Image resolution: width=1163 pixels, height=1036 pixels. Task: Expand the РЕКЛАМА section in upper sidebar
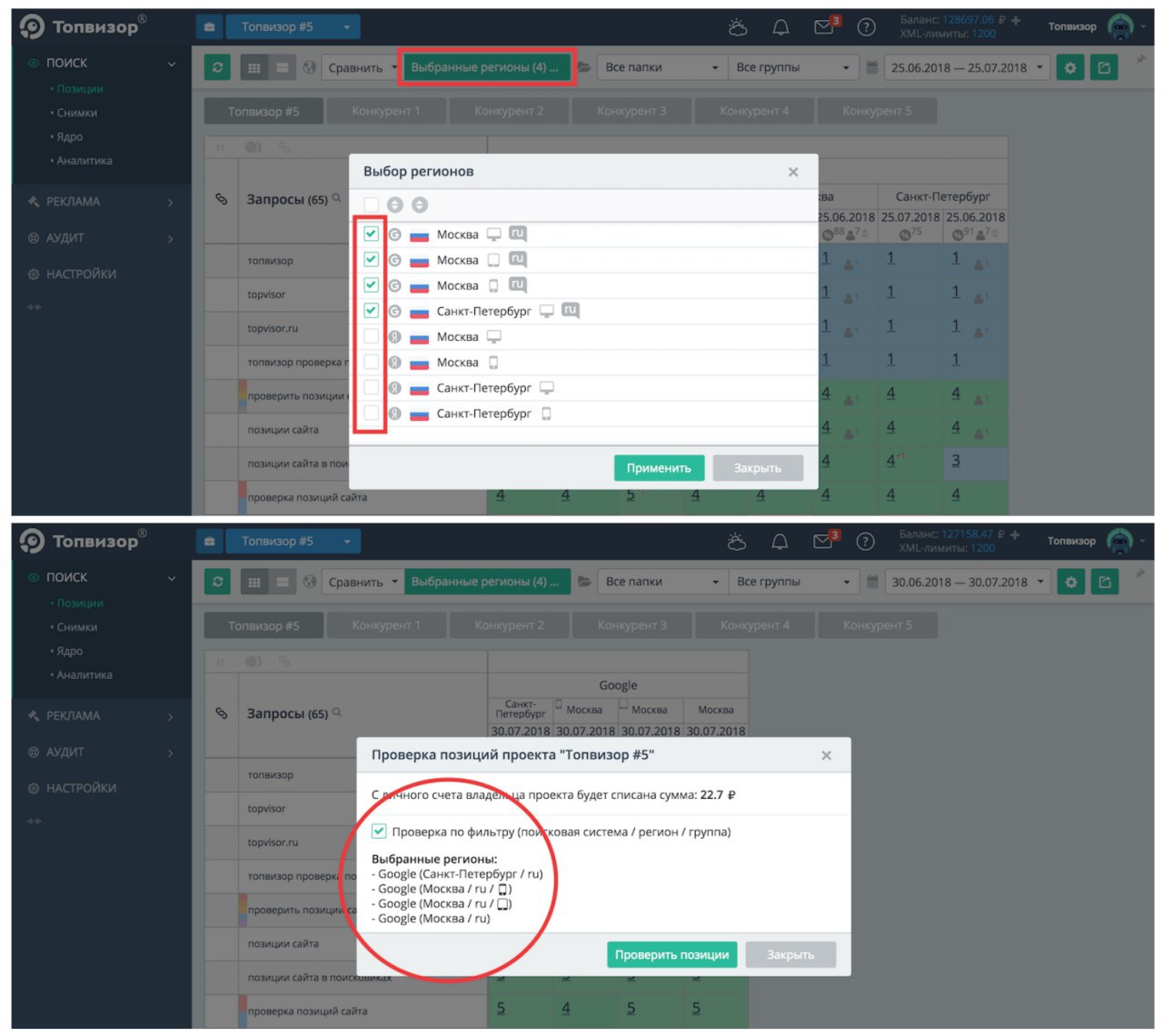click(101, 202)
